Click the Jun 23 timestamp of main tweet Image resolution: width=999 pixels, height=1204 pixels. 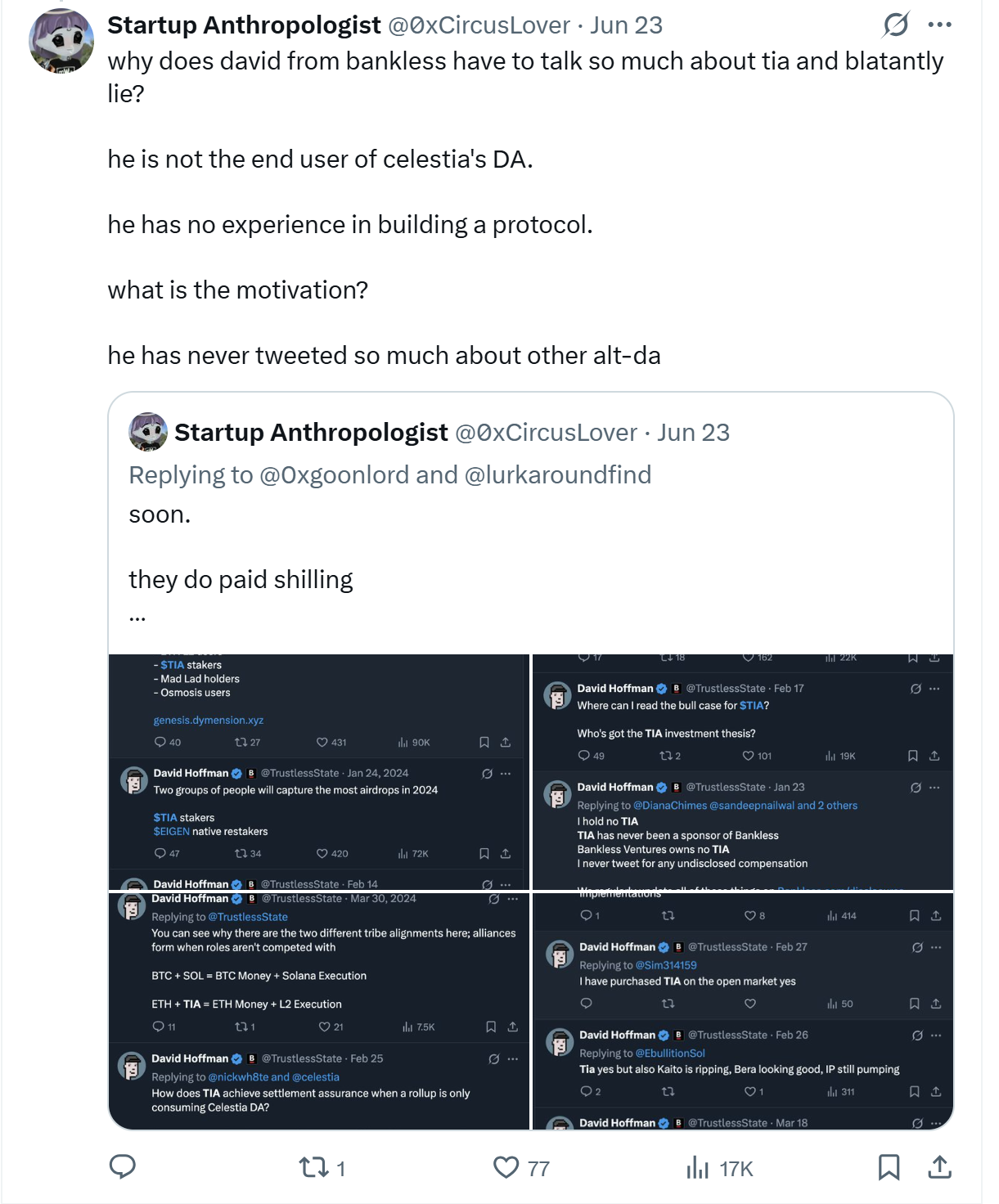(x=626, y=25)
